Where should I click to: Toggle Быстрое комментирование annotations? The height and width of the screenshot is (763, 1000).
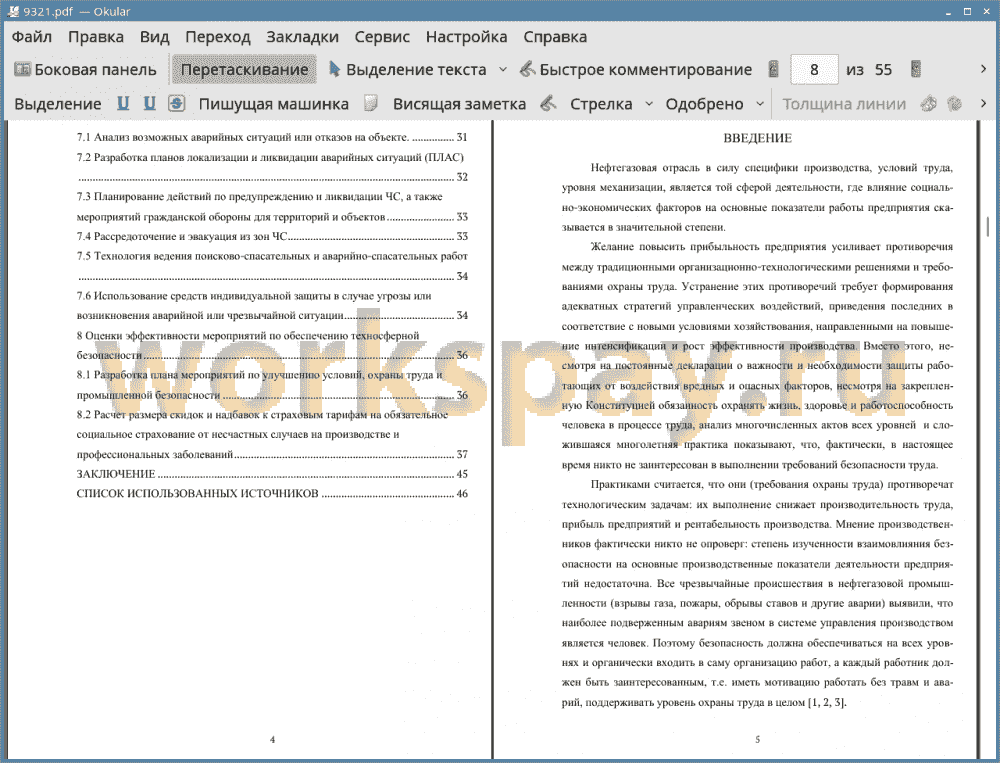point(635,69)
